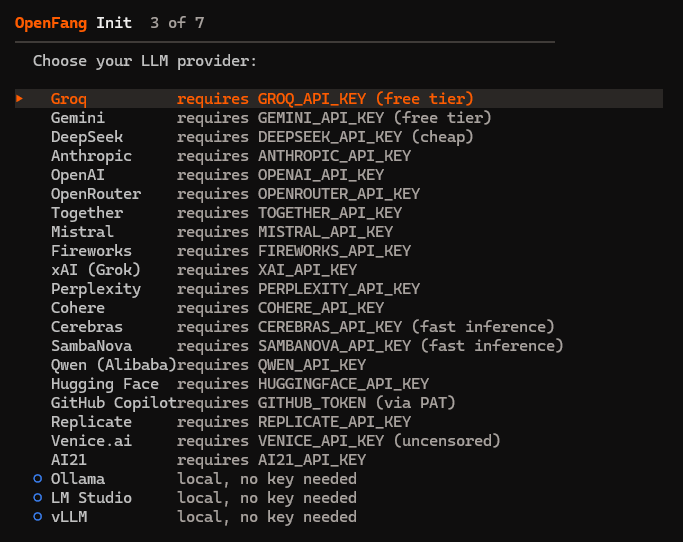683x542 pixels.
Task: Click the 'Choose your LLM provider:' prompt
Action: (x=145, y=61)
